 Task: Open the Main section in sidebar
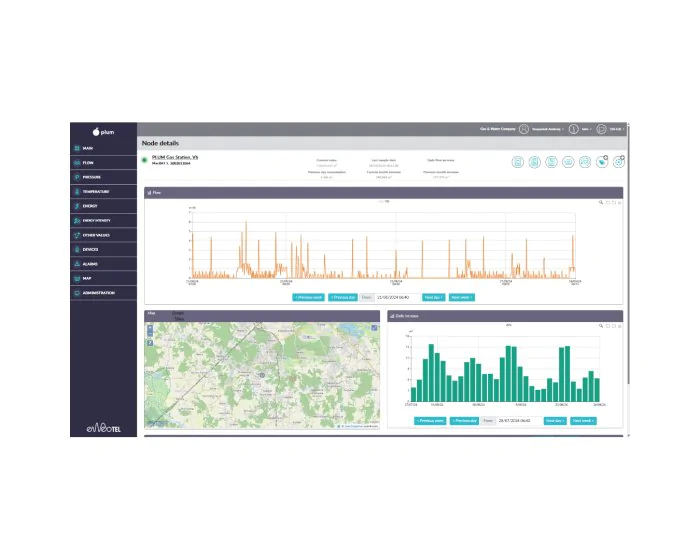coord(103,148)
